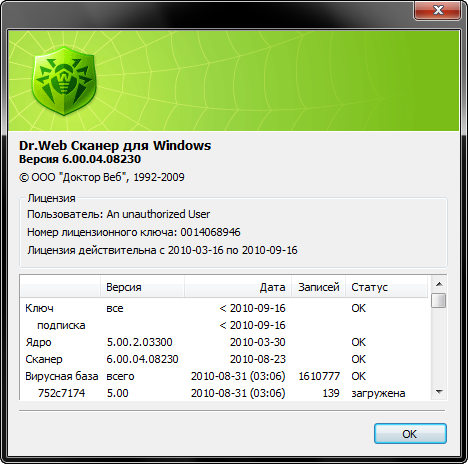Click the Dr.Web spider shield logo
The width and height of the screenshot is (468, 464).
click(64, 81)
